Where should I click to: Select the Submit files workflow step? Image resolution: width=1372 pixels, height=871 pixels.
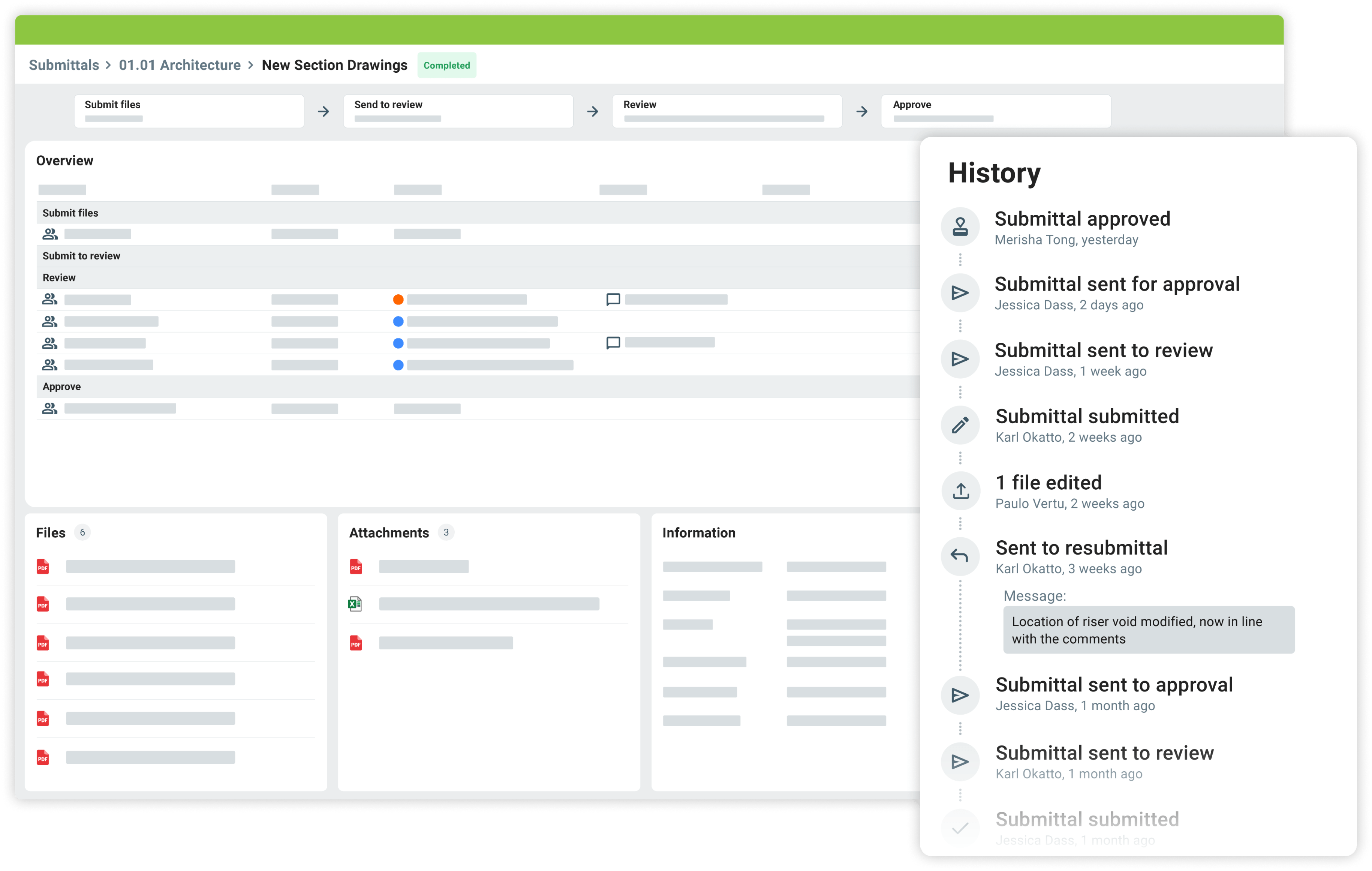pyautogui.click(x=189, y=111)
